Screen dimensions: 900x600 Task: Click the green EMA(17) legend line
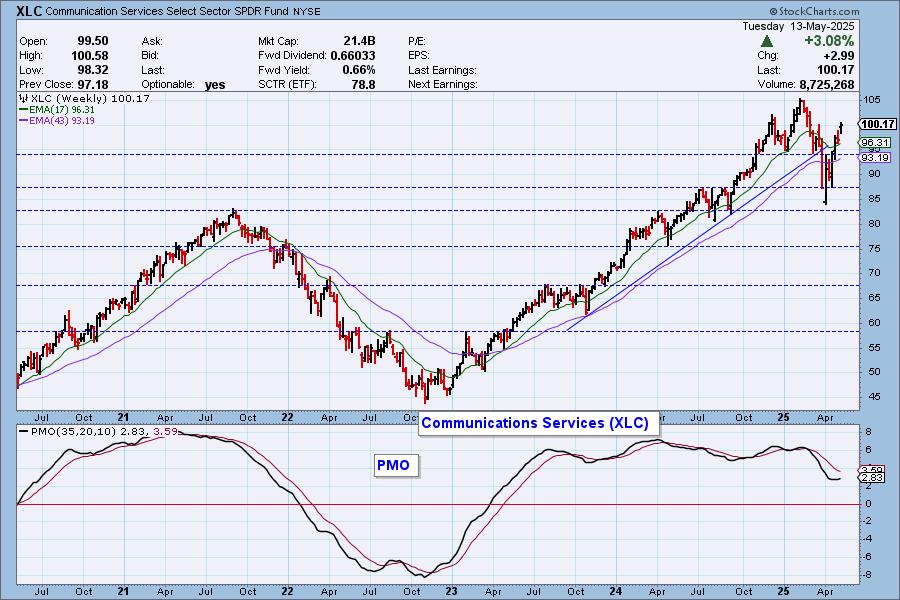click(24, 109)
